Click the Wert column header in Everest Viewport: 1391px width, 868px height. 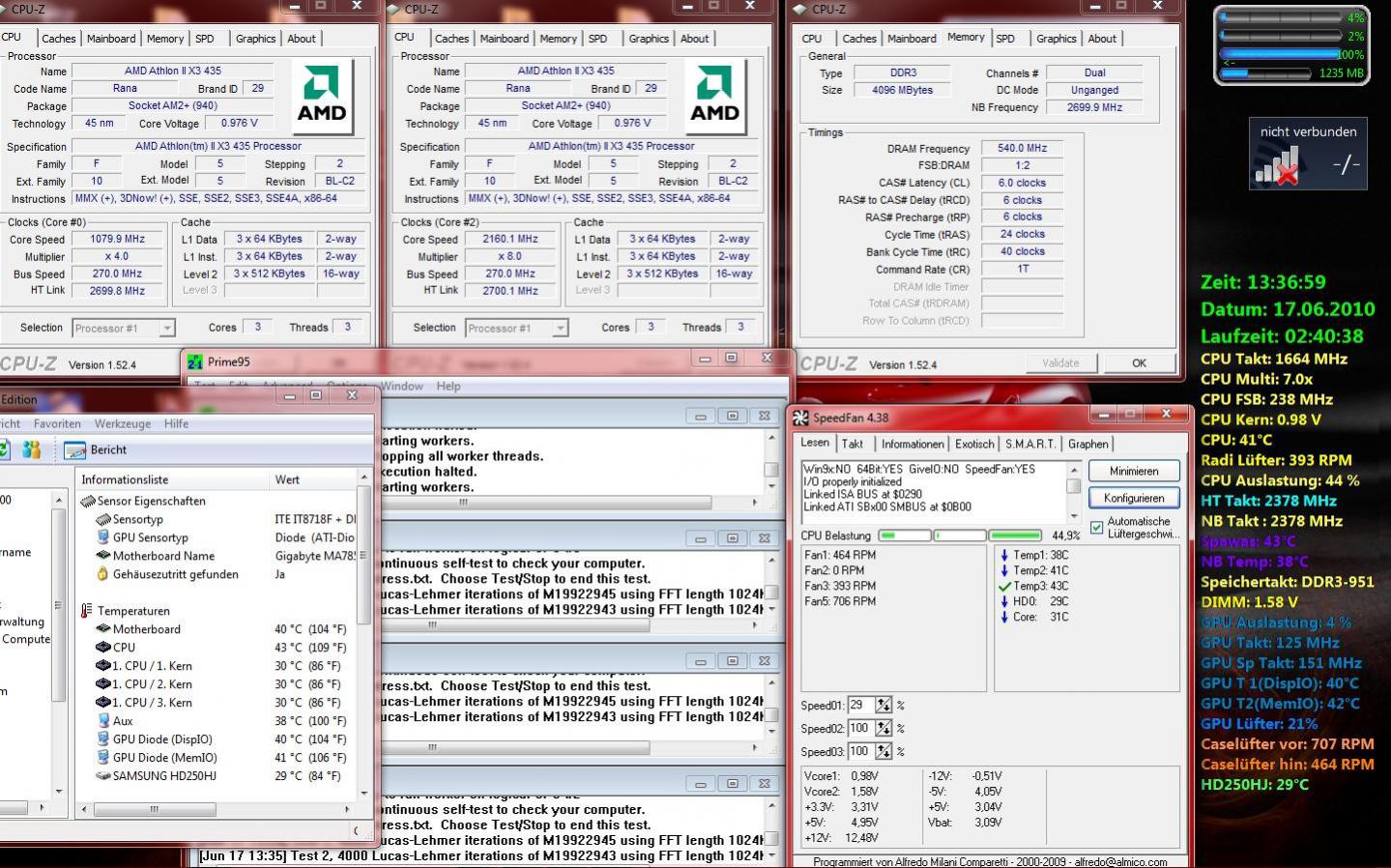(x=313, y=479)
